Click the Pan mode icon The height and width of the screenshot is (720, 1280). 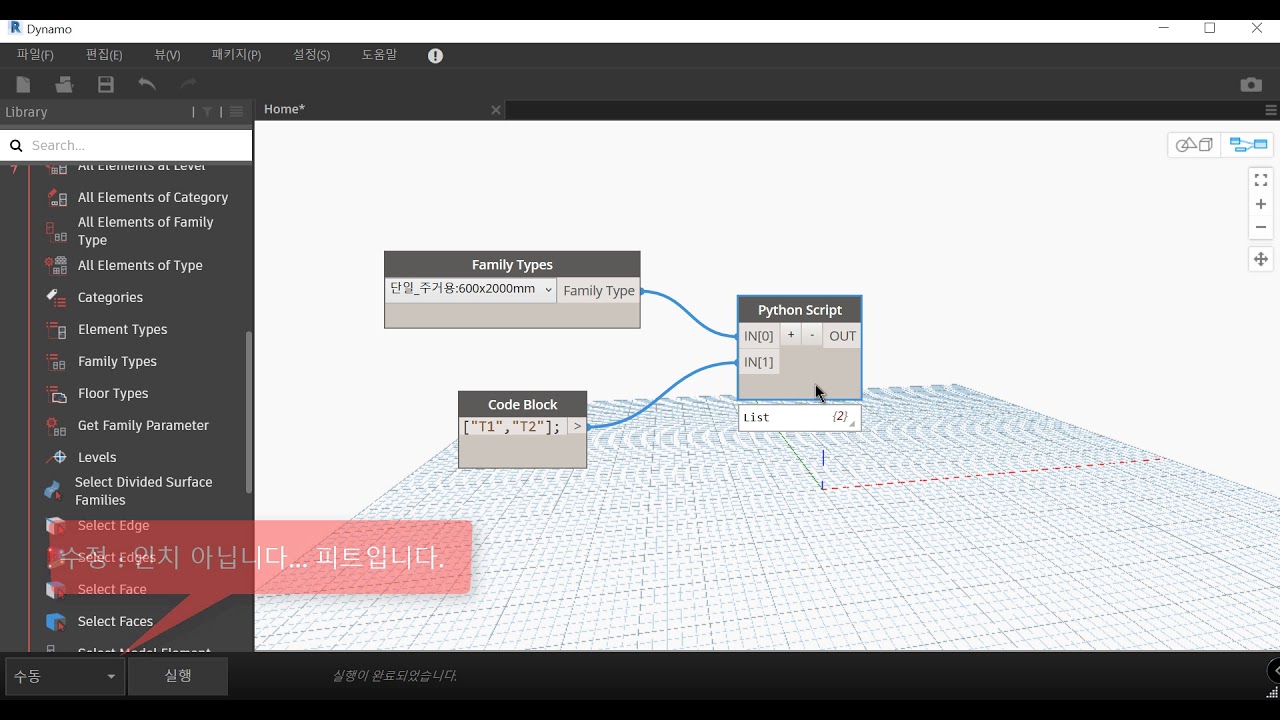pos(1261,259)
